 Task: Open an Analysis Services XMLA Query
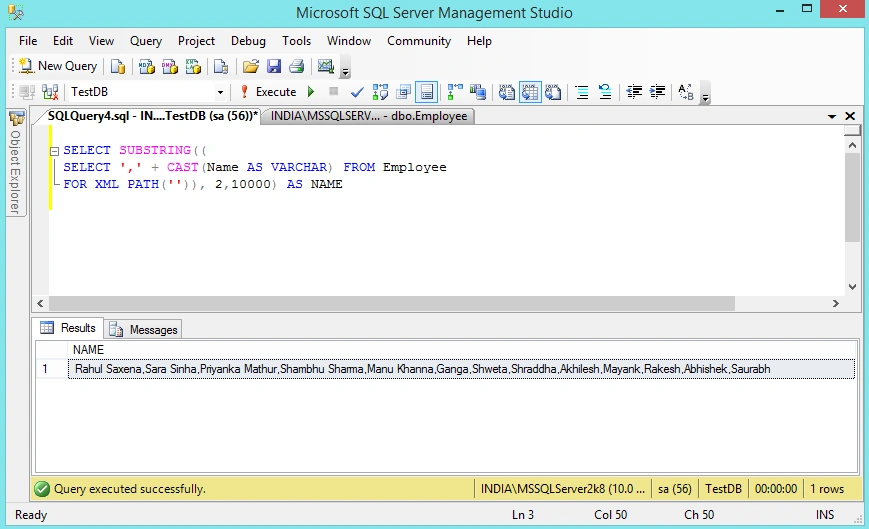(193, 66)
